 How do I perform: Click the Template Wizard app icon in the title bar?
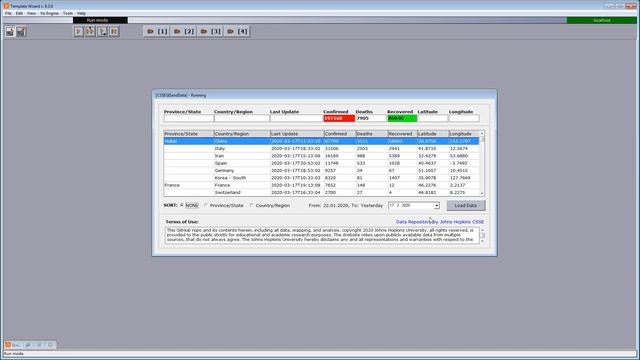click(6, 6)
